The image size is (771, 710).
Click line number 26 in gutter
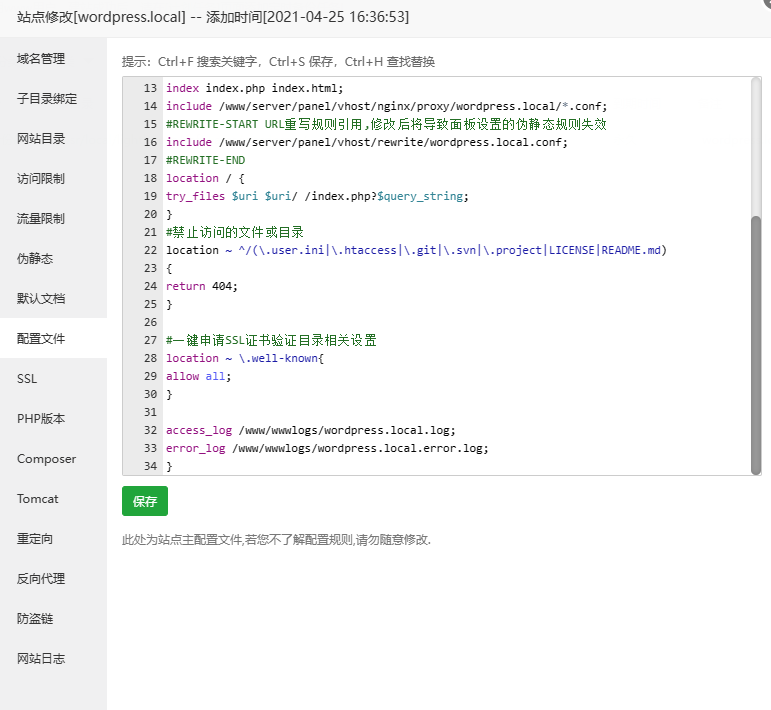point(150,323)
